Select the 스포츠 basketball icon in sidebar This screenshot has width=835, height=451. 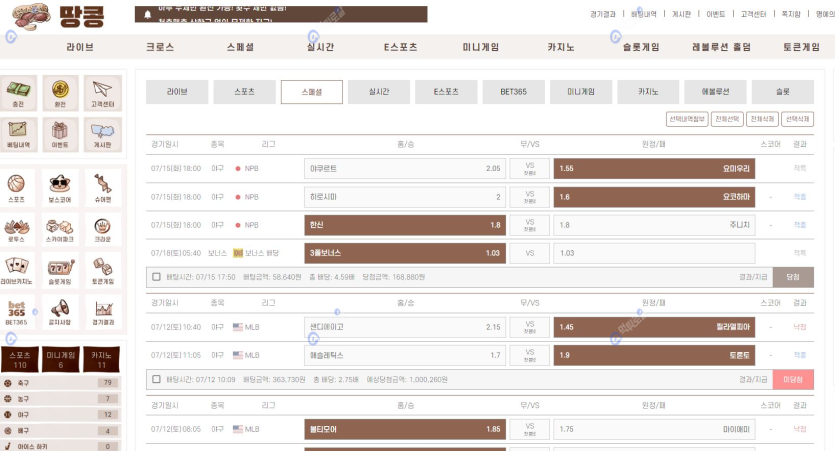(17, 186)
